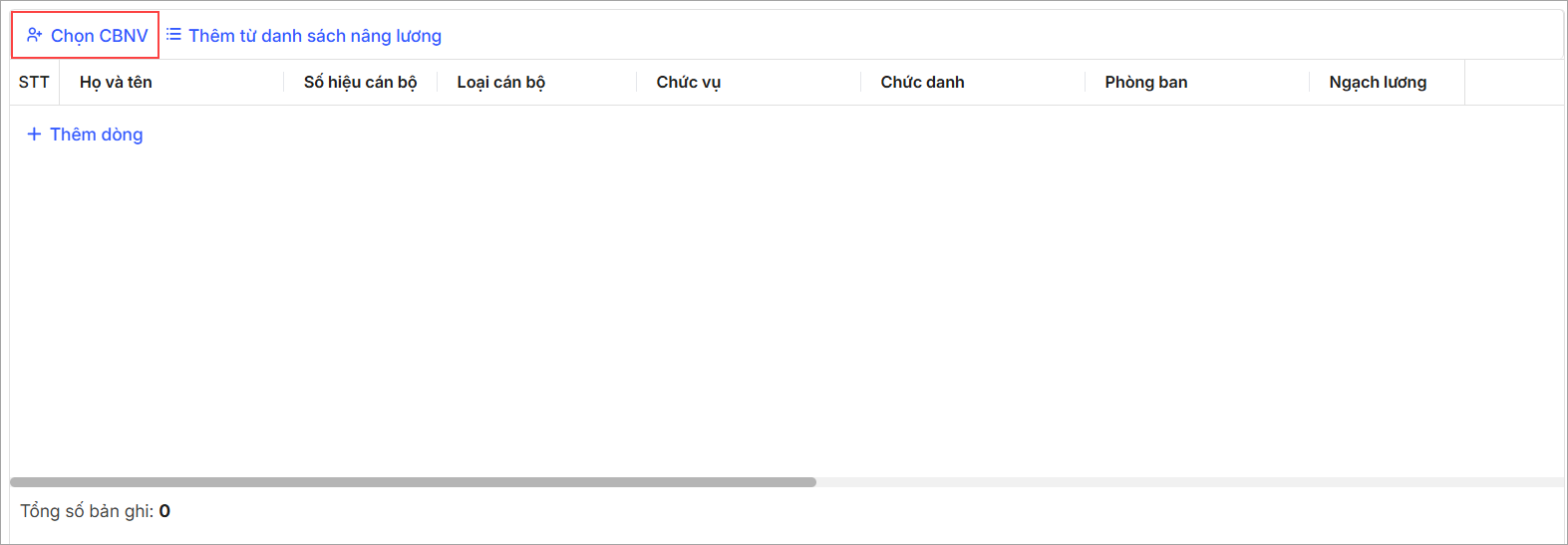Click the plus icon beside Thêm dòng

[34, 134]
